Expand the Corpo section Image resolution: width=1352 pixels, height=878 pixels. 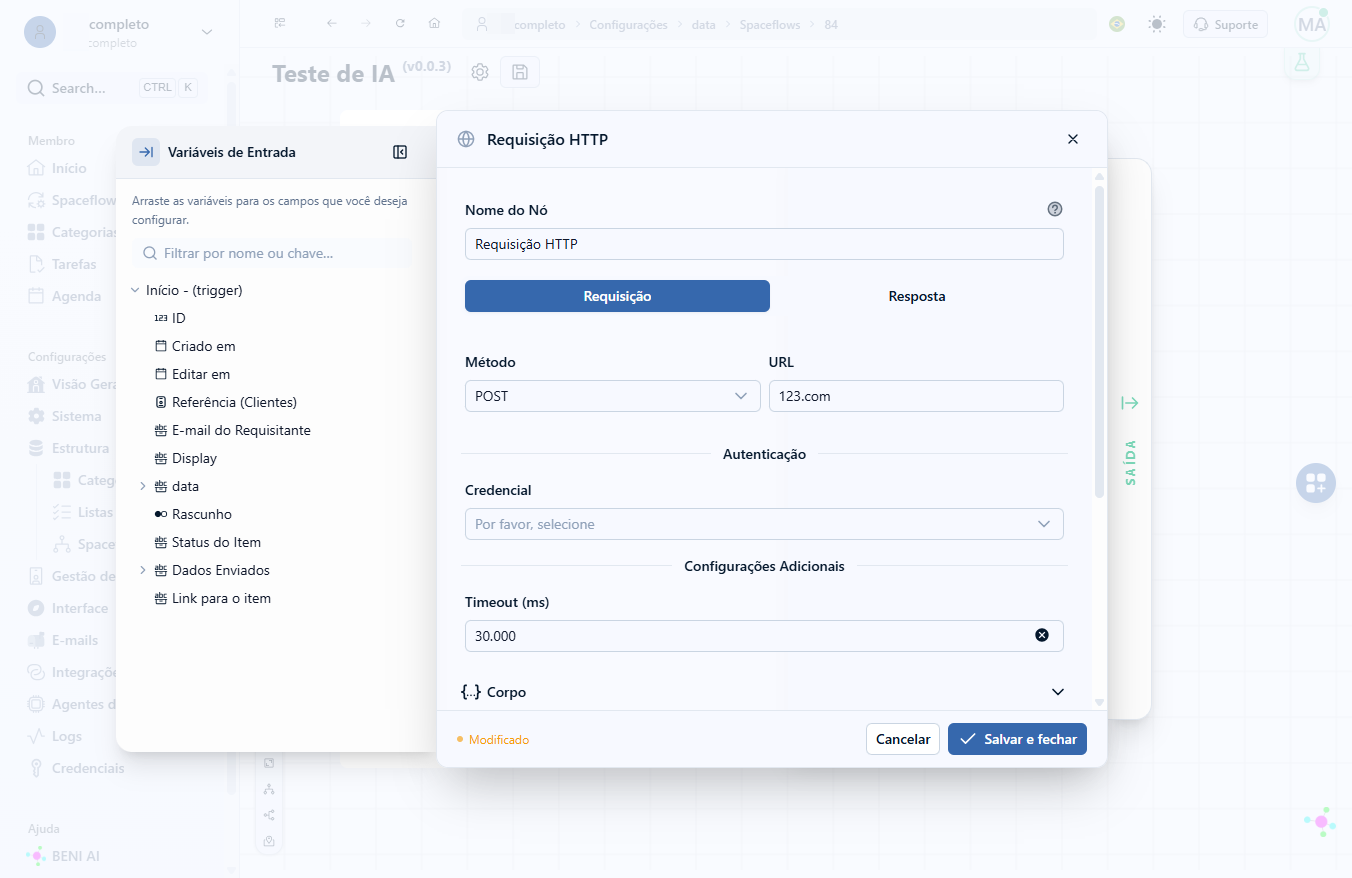point(763,692)
